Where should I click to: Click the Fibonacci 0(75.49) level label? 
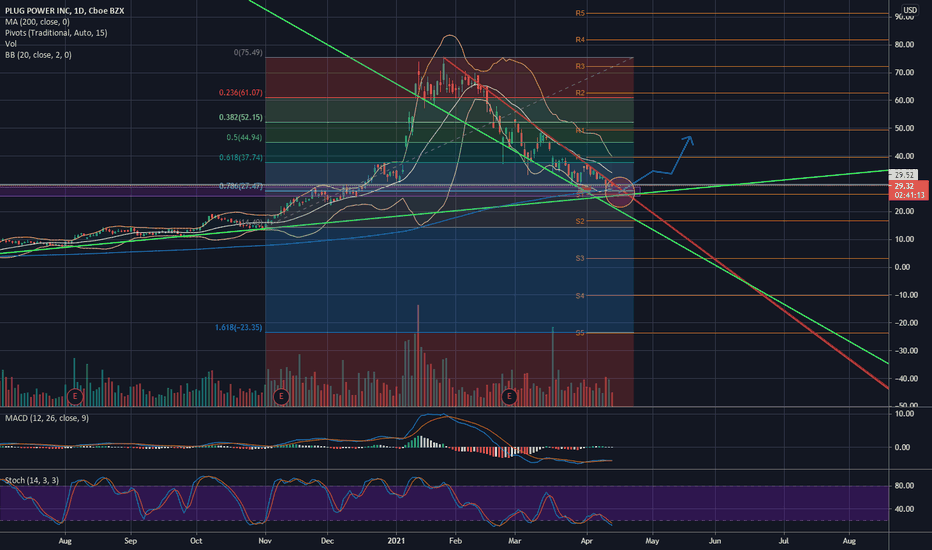pos(248,52)
